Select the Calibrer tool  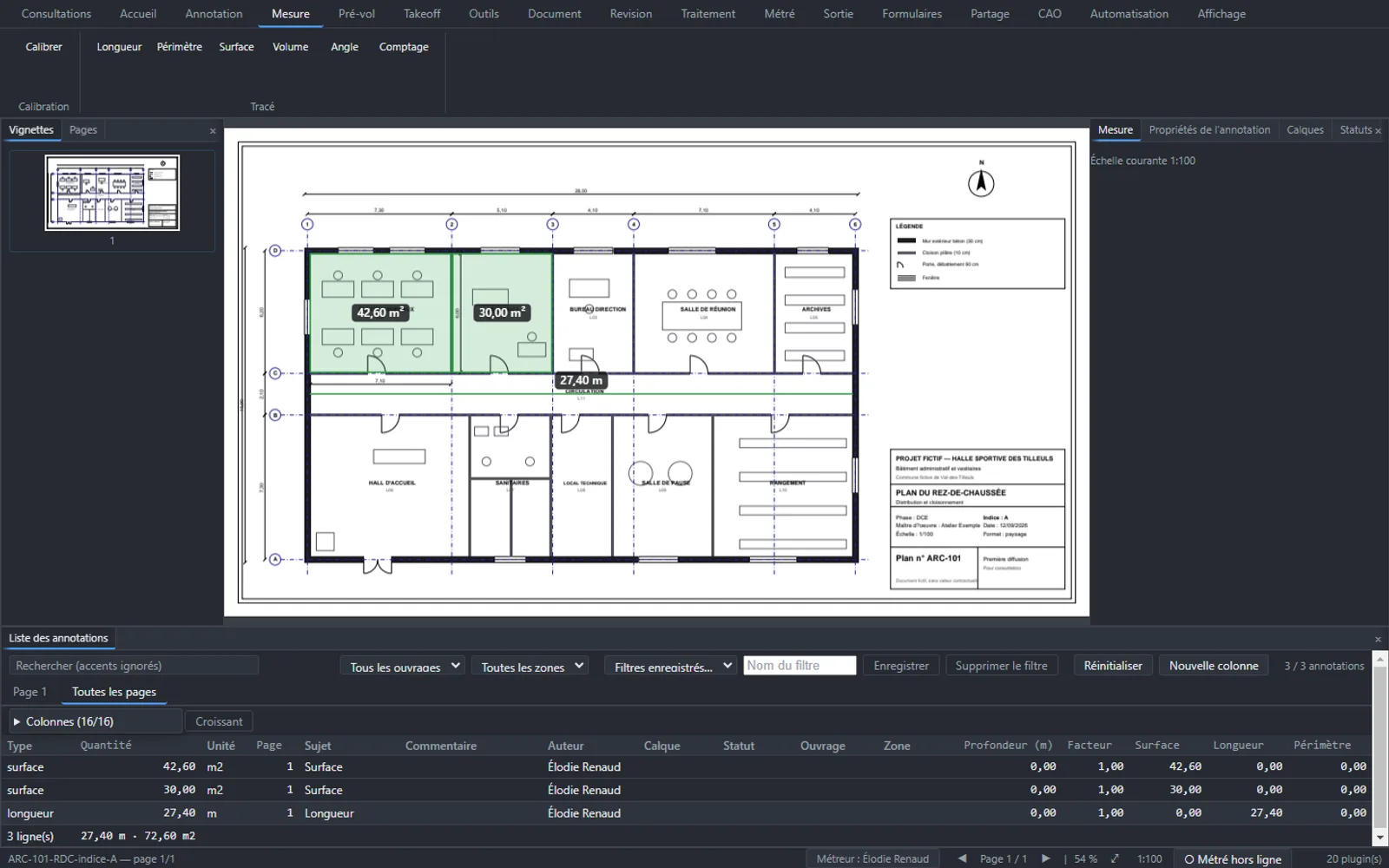coord(43,47)
